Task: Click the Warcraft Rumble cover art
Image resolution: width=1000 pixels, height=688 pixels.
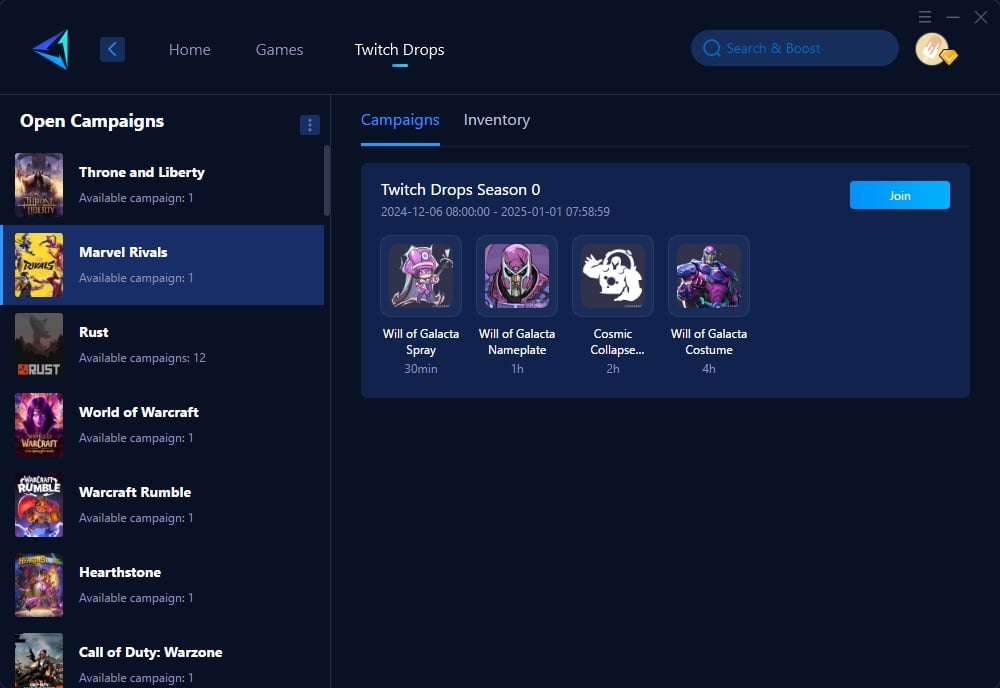Action: coord(39,505)
